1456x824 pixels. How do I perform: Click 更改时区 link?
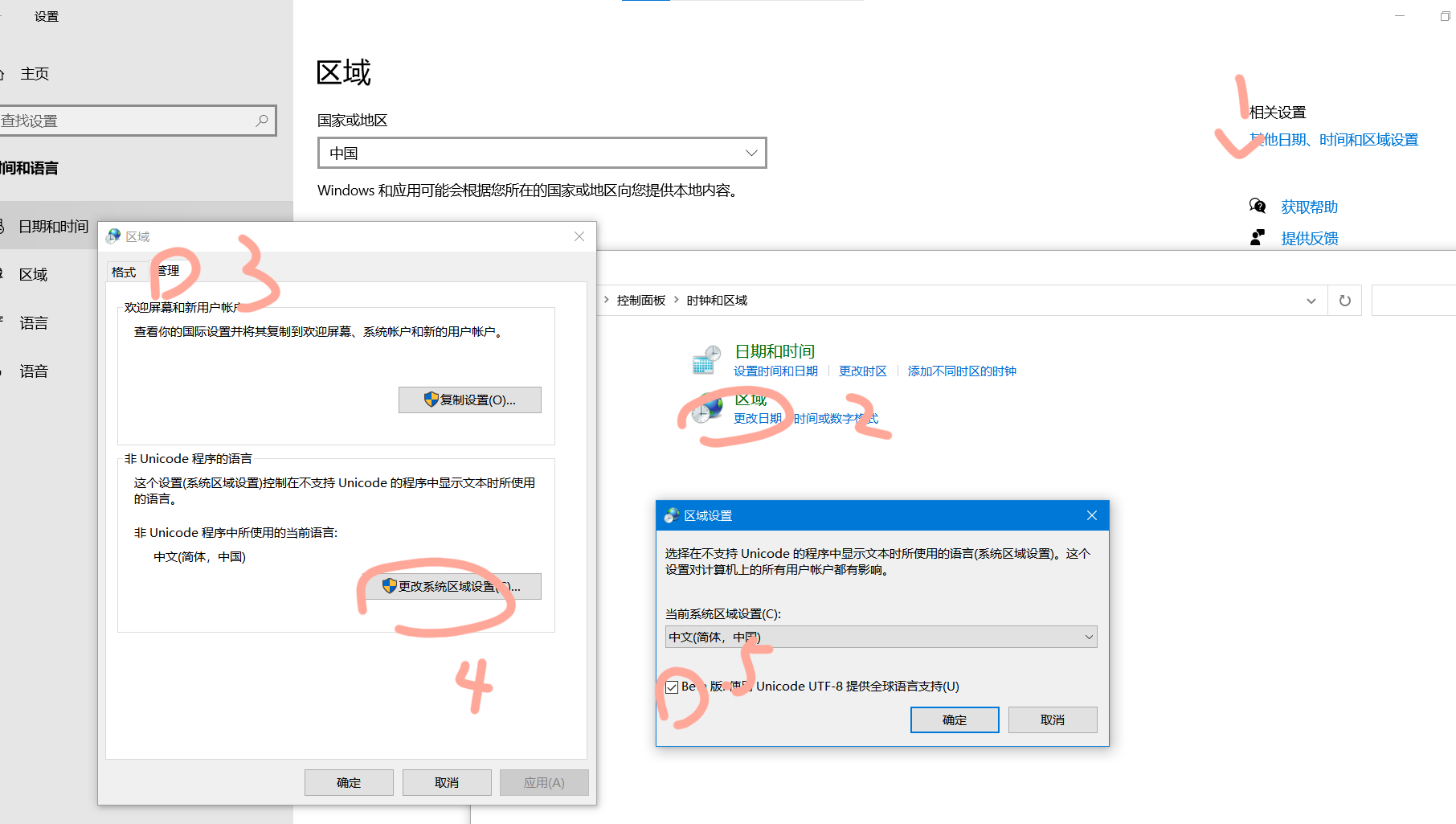pos(863,371)
